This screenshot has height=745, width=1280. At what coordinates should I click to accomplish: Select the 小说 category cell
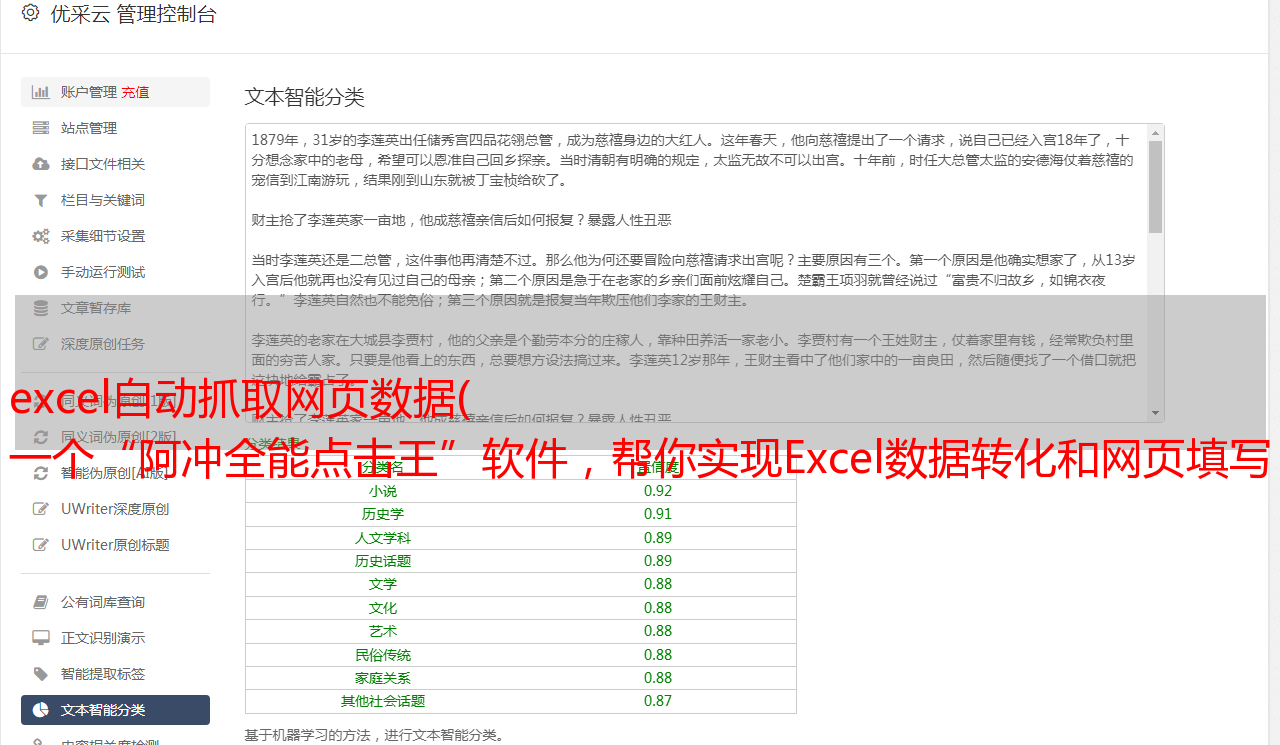(383, 491)
